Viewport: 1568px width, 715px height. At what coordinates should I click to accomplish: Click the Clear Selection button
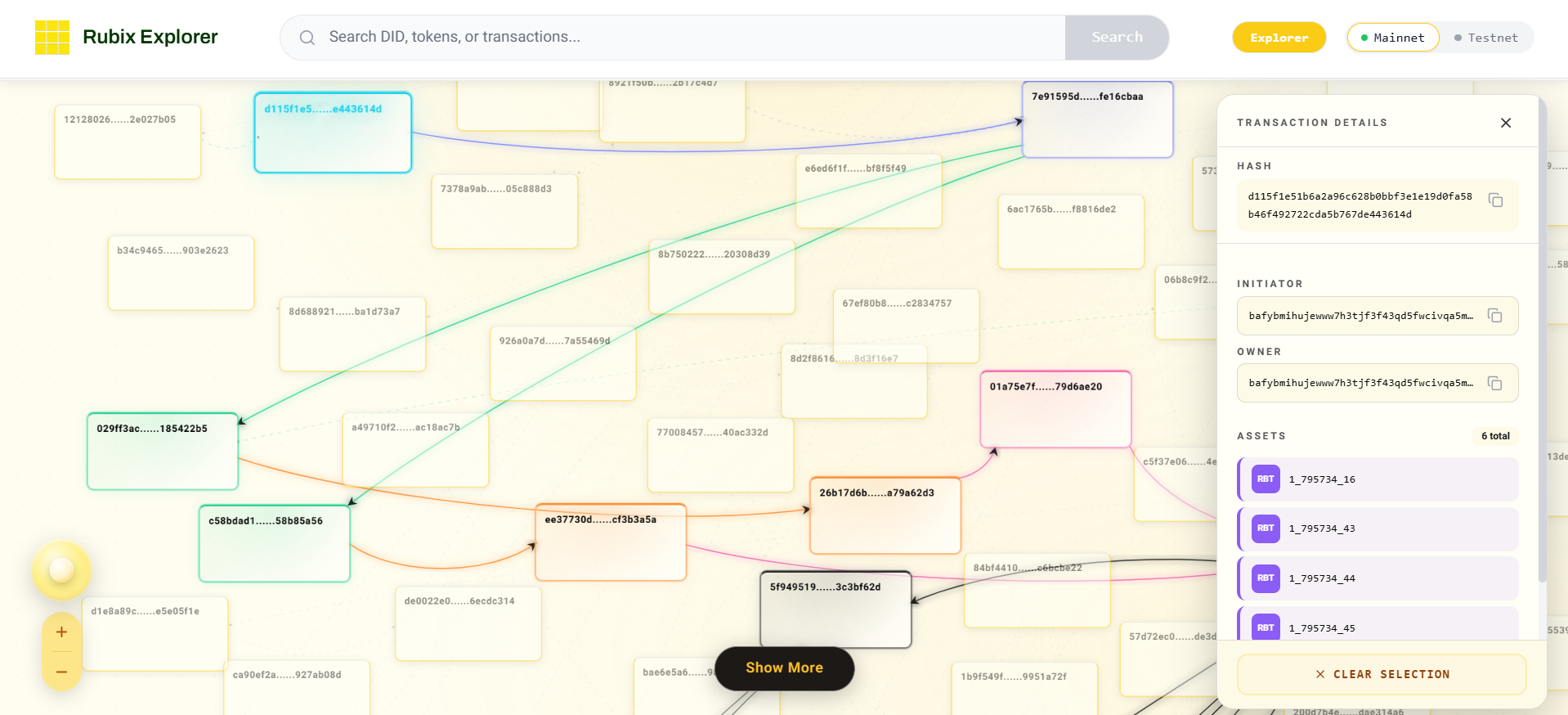point(1382,674)
